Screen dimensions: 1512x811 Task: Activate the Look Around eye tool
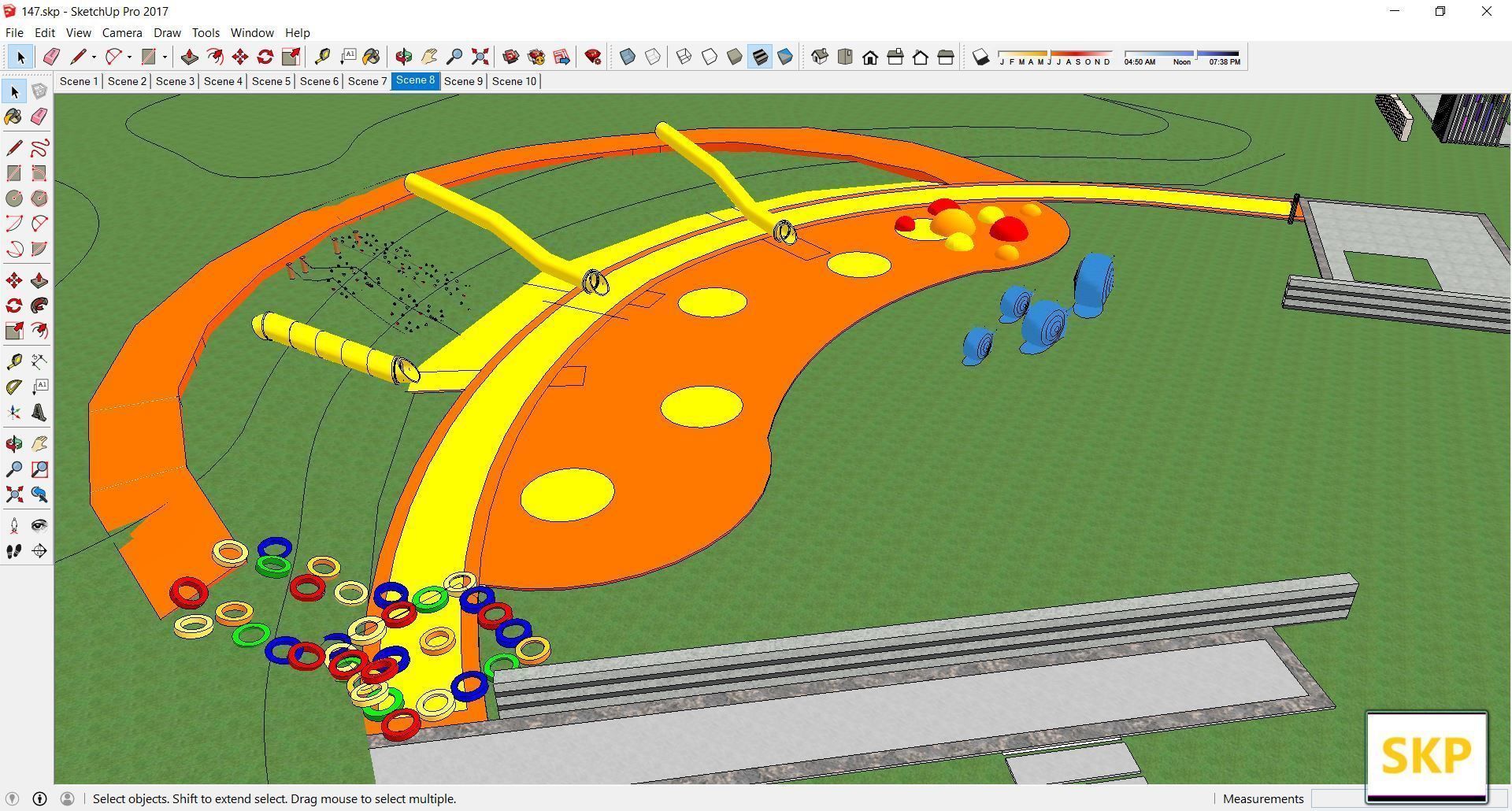pos(39,525)
